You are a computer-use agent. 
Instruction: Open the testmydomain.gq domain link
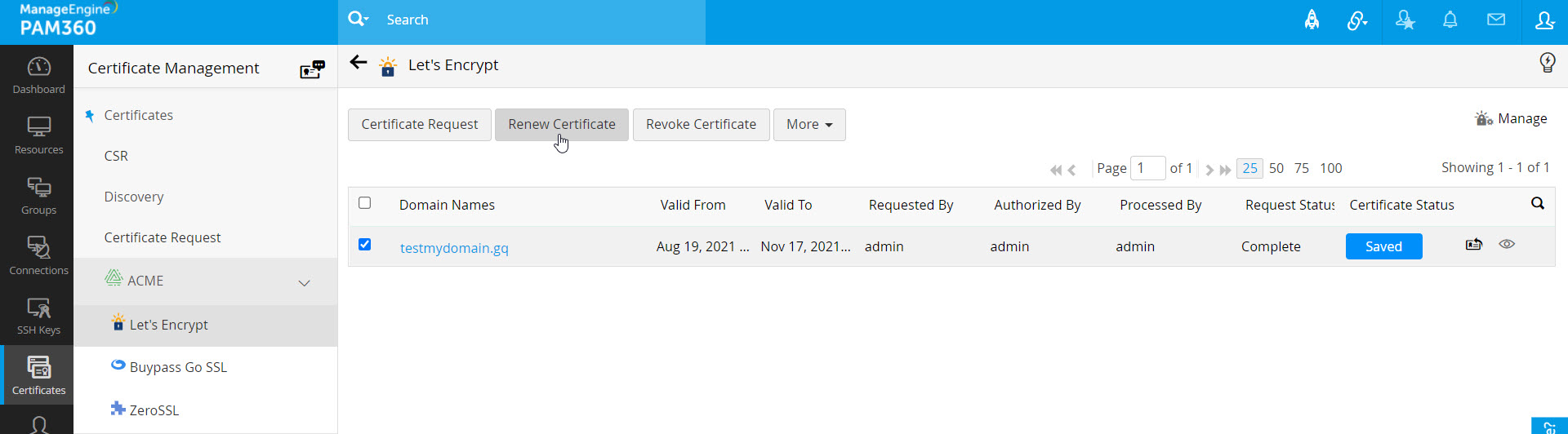click(x=454, y=248)
